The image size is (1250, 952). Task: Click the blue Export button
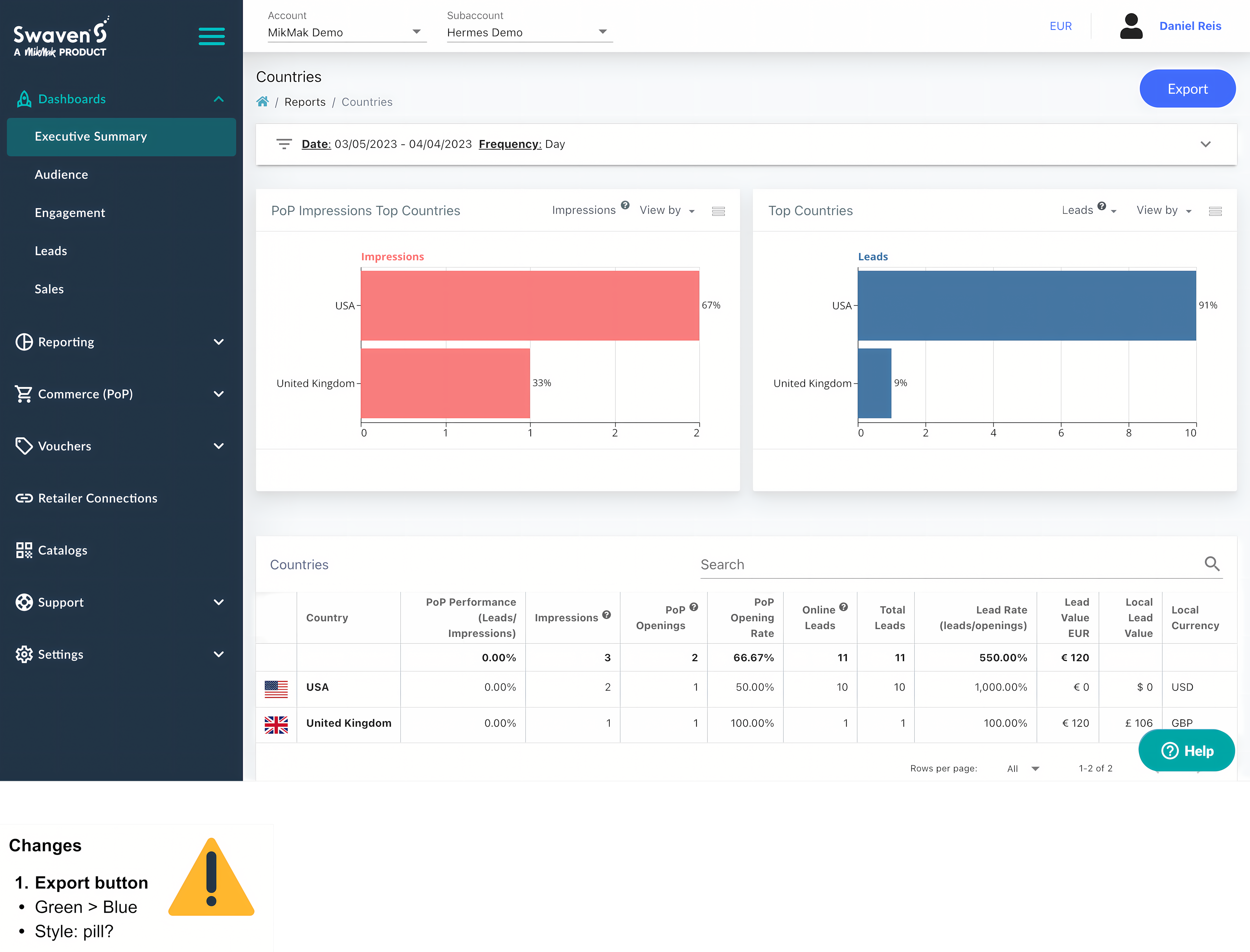[x=1187, y=89]
